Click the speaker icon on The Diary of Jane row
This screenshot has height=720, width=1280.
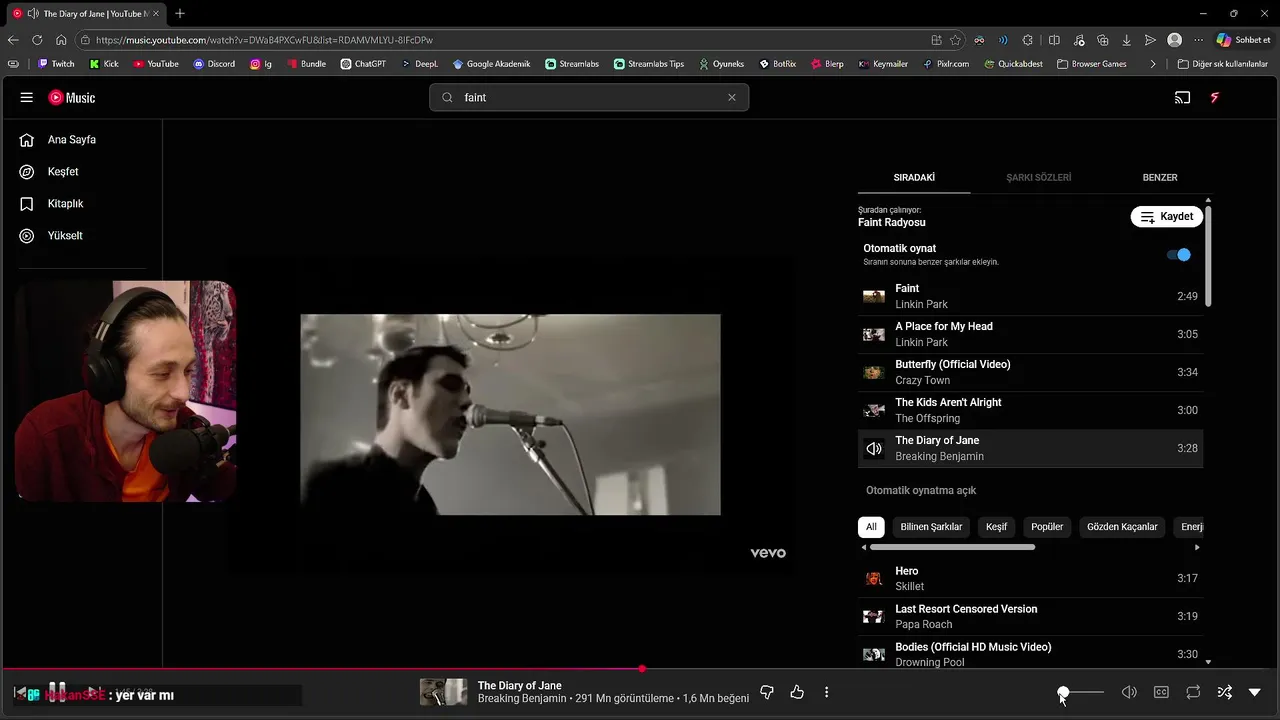click(874, 449)
